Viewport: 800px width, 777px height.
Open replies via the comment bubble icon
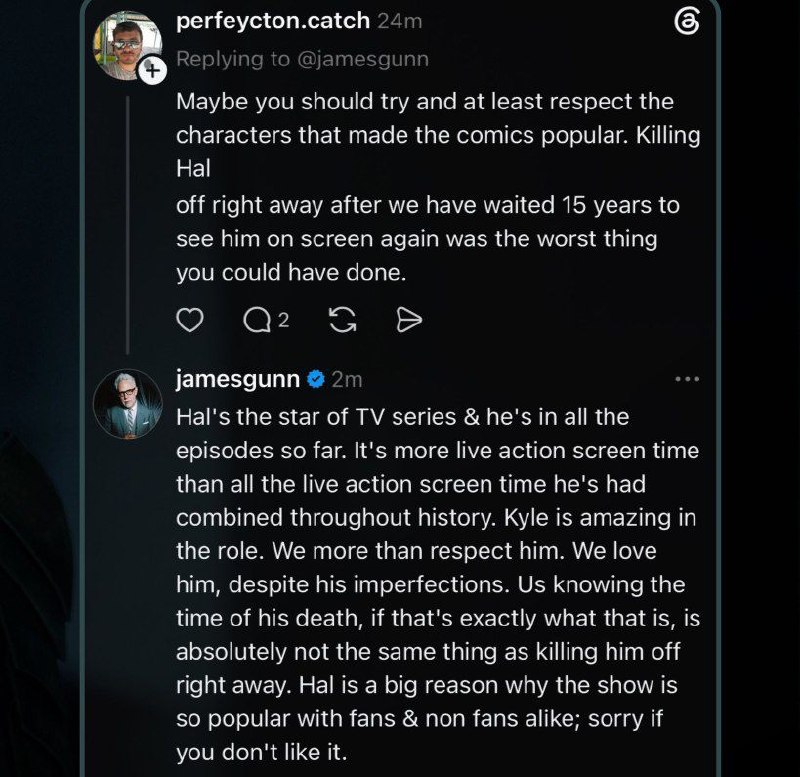(x=257, y=320)
